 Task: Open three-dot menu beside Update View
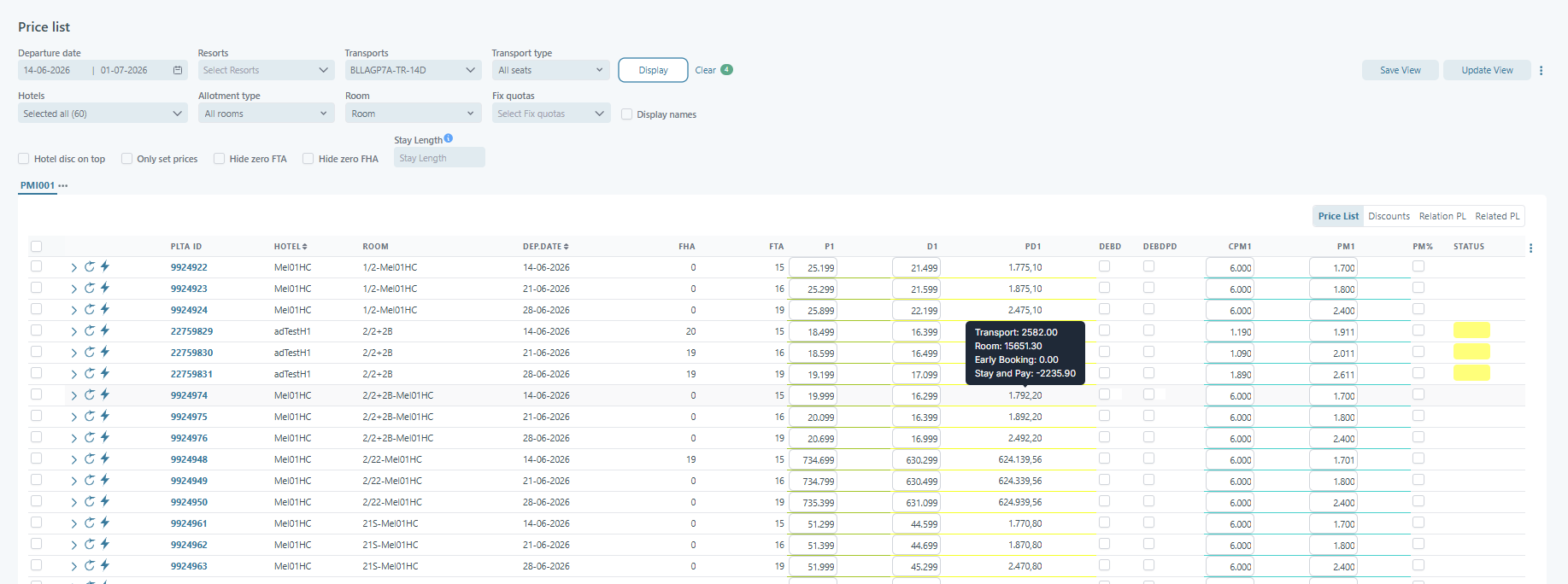pyautogui.click(x=1541, y=71)
